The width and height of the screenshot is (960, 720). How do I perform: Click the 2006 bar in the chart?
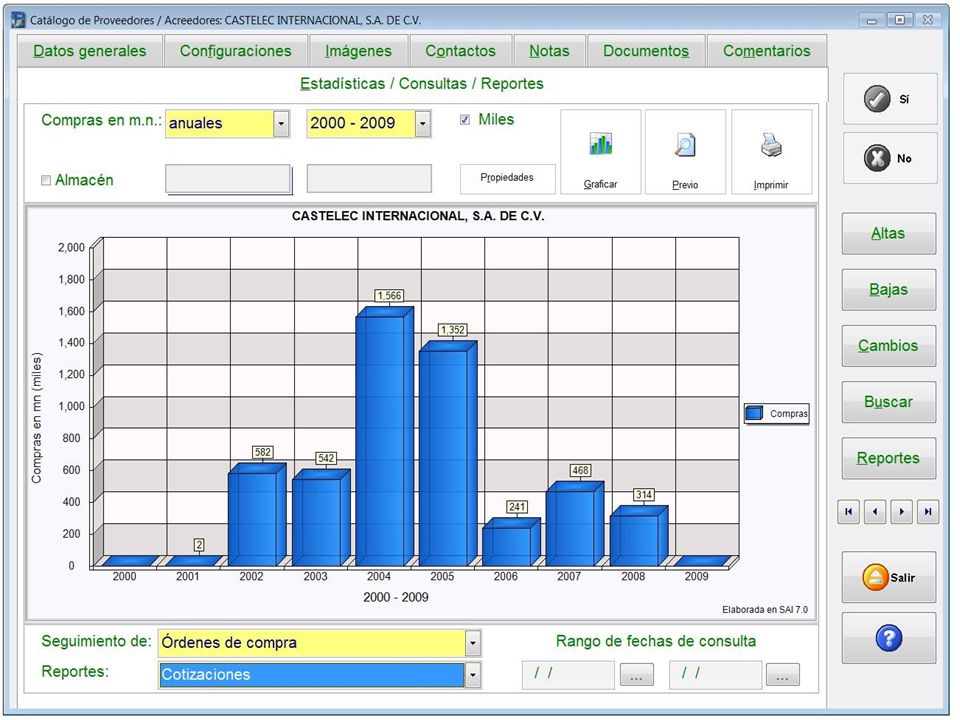pyautogui.click(x=511, y=542)
